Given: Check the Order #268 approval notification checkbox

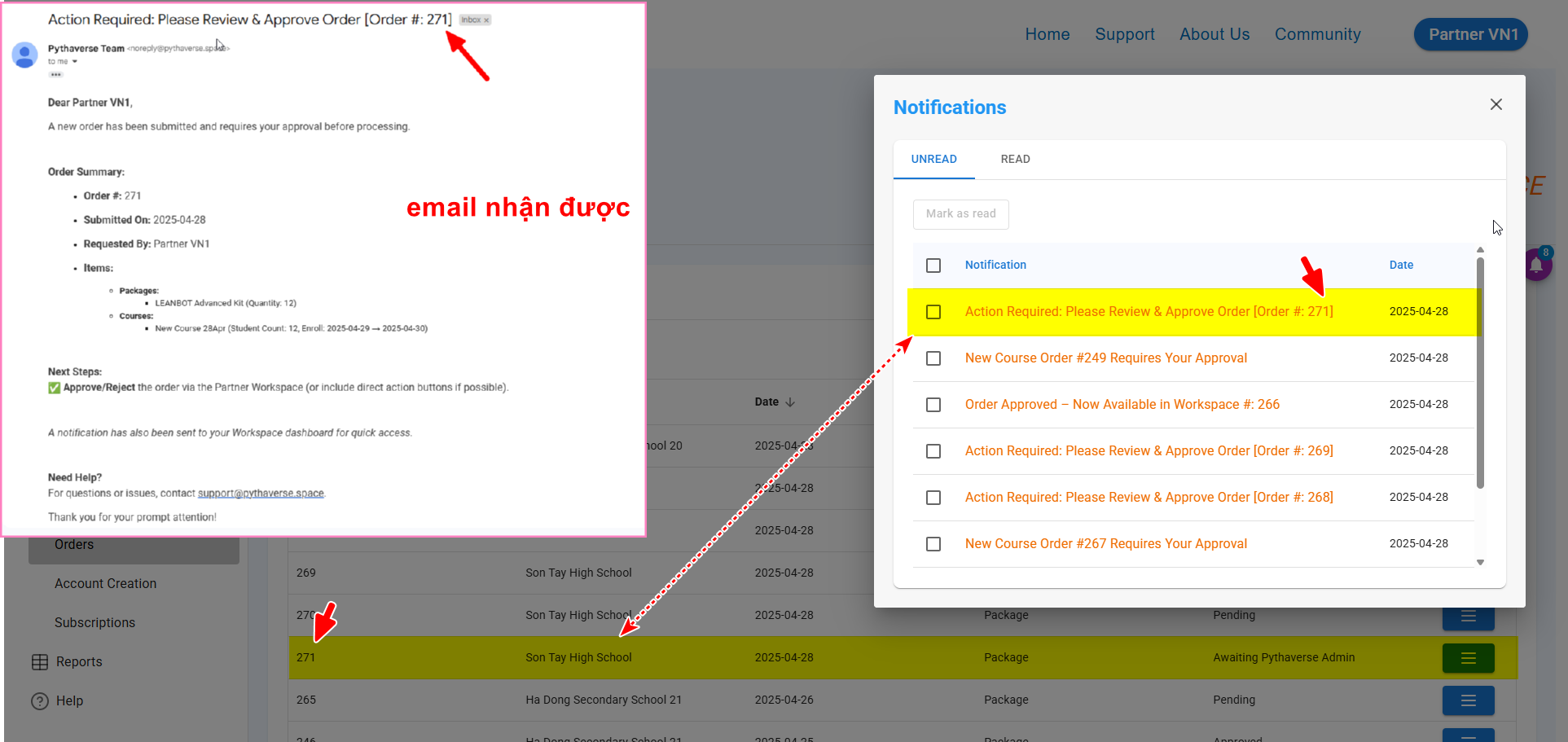Looking at the screenshot, I should coord(933,498).
